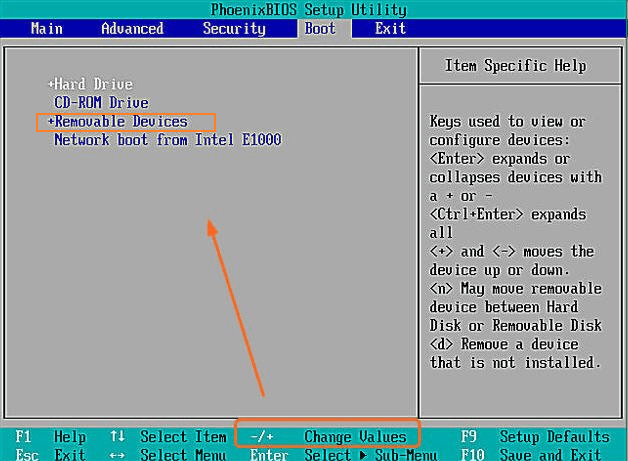
Task: Switch to the Advanced menu tab
Action: pos(132,28)
